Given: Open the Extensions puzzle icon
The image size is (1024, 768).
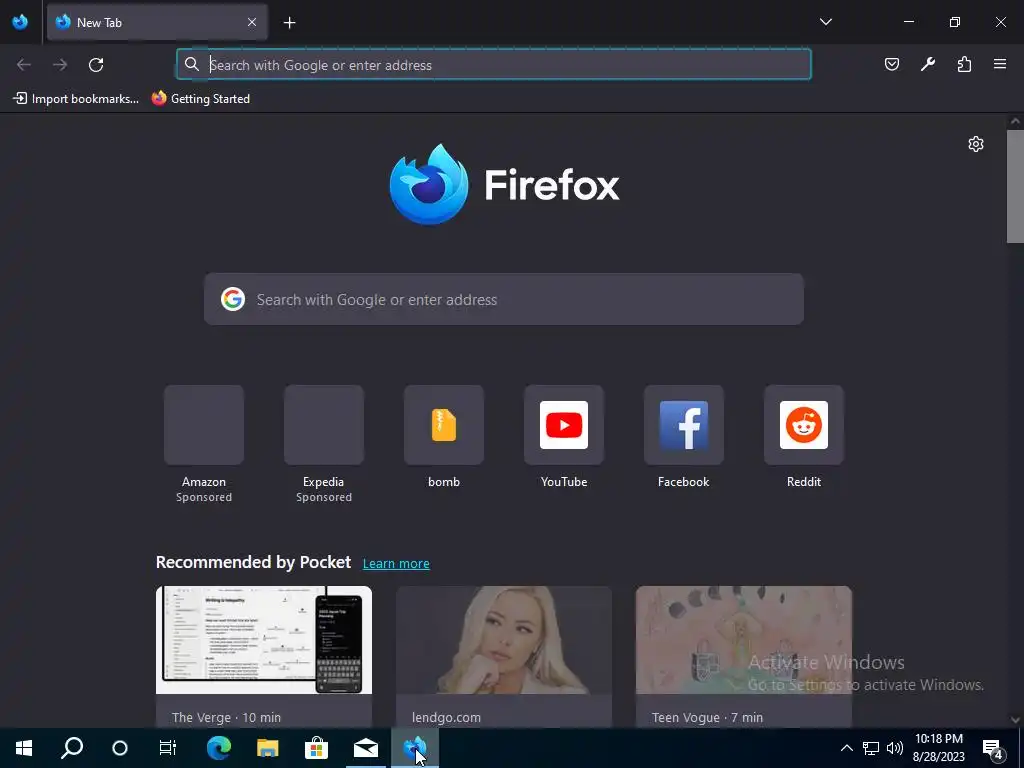Looking at the screenshot, I should 964,64.
